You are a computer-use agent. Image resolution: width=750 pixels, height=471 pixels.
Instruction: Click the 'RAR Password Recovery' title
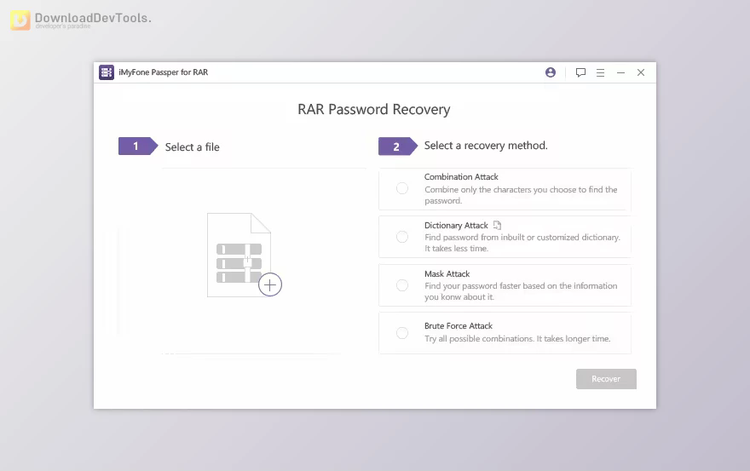pos(374,110)
